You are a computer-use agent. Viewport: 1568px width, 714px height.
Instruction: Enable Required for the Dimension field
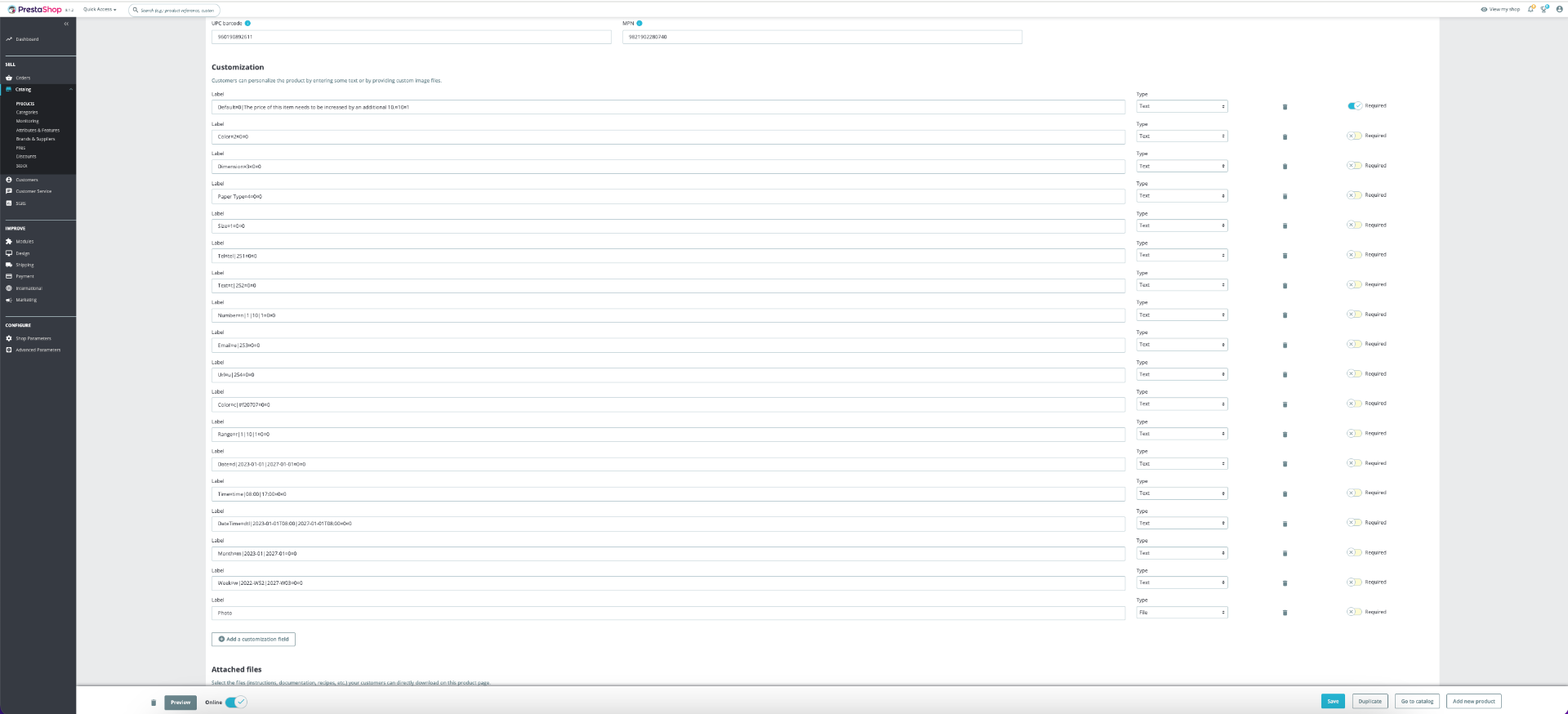[x=1354, y=166]
